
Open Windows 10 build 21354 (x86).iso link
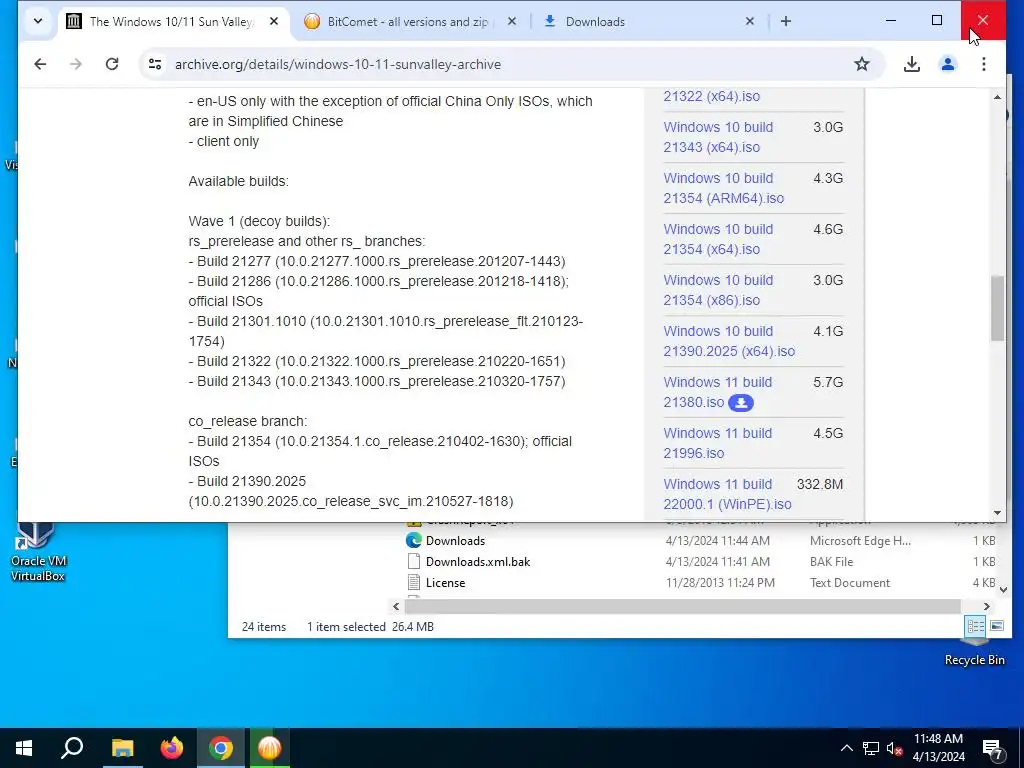(718, 290)
